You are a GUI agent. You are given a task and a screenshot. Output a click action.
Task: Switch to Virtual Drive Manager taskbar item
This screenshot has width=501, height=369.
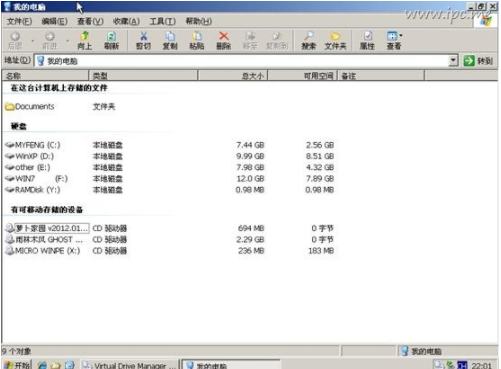click(x=129, y=365)
